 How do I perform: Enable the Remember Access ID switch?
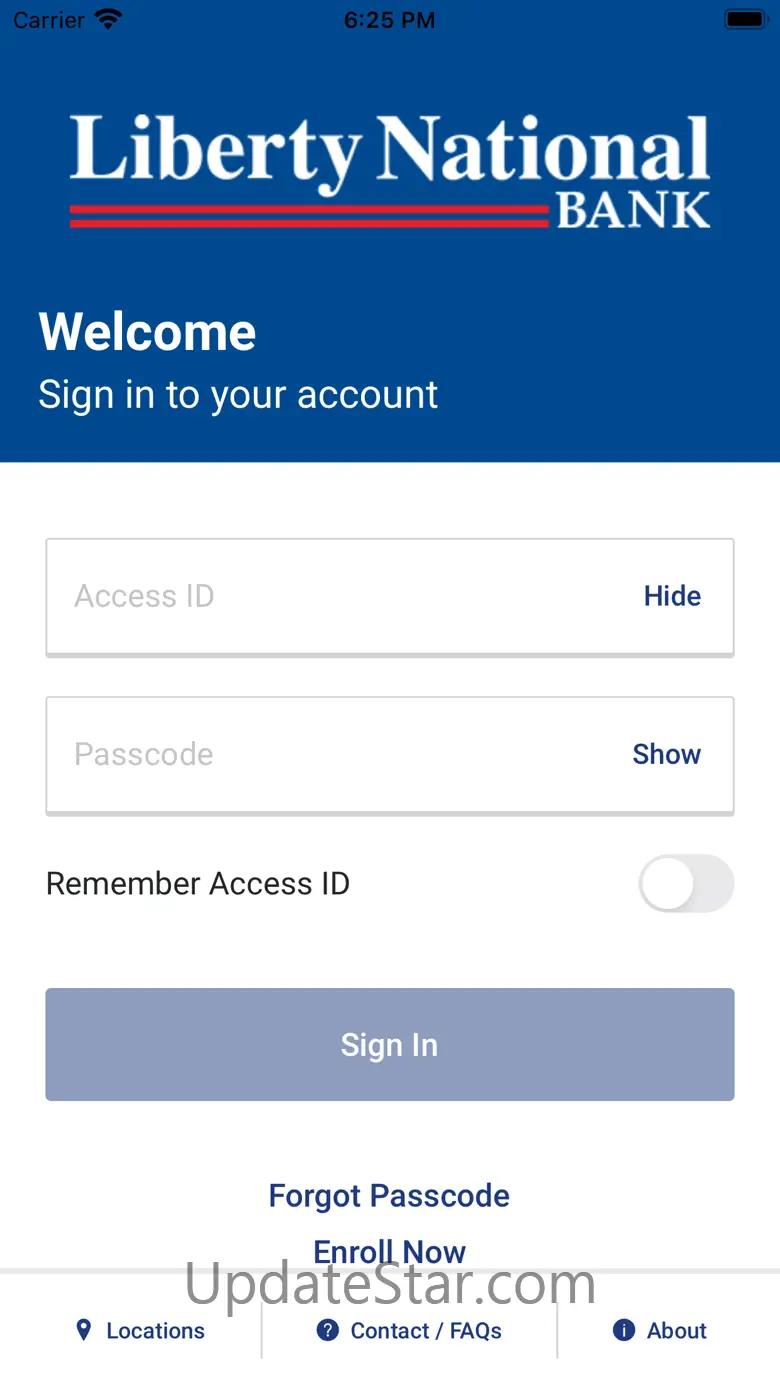(686, 883)
